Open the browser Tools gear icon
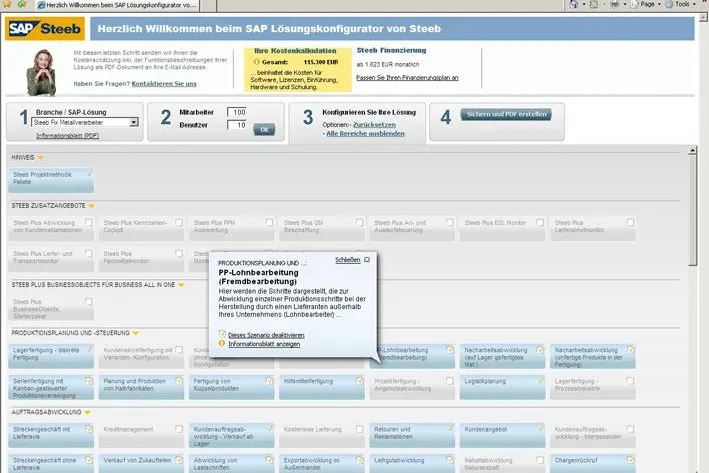Image resolution: width=709 pixels, height=473 pixels. 669,4
